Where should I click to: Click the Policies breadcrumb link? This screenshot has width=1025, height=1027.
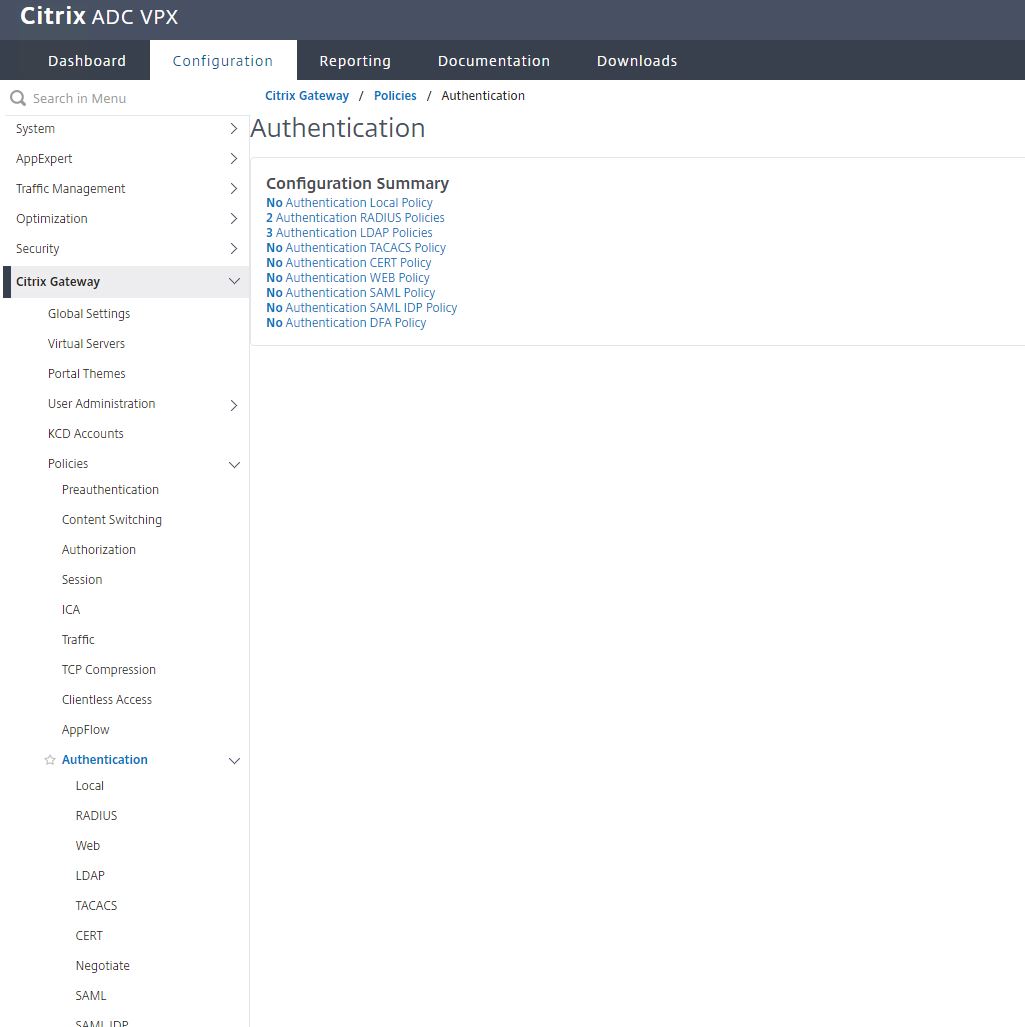[395, 96]
